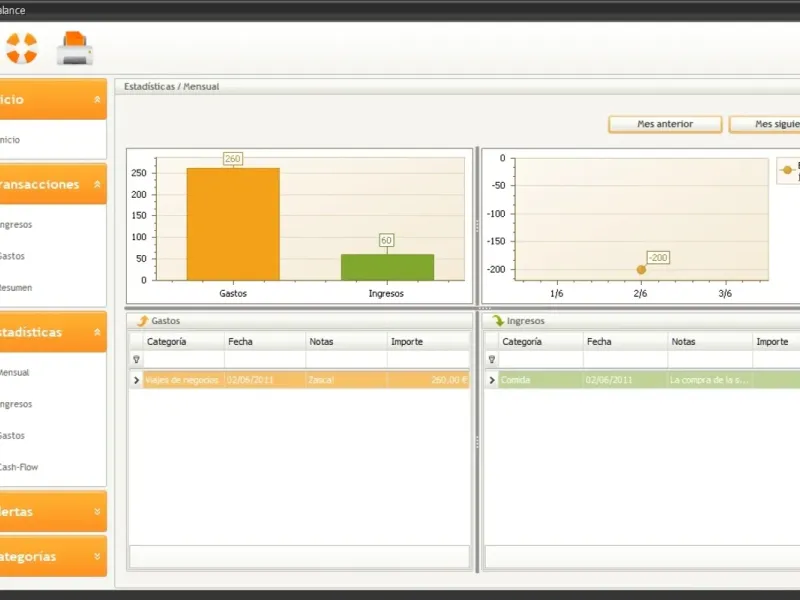Collapse the Inicio sidebar section
This screenshot has height=600, width=800.
click(97, 99)
